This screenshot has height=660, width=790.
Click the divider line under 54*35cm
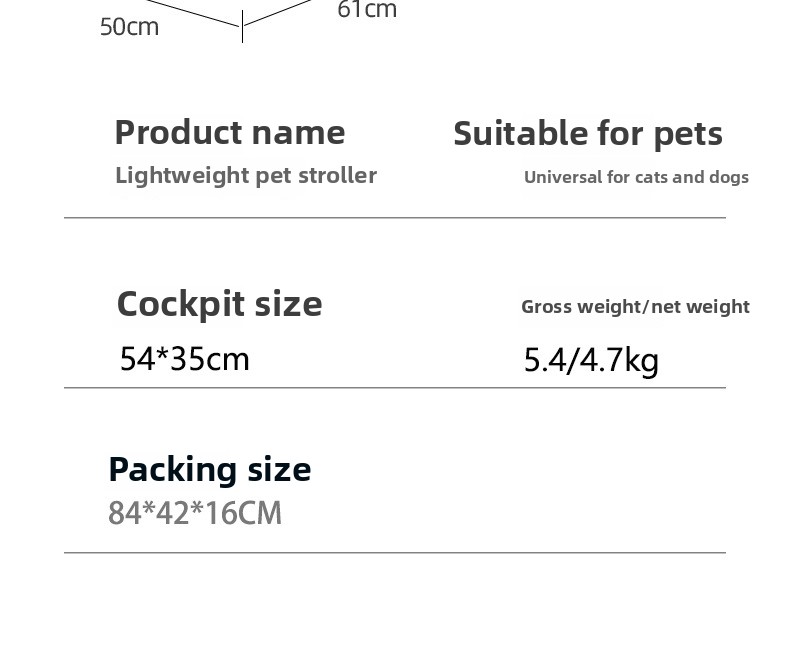coord(394,387)
